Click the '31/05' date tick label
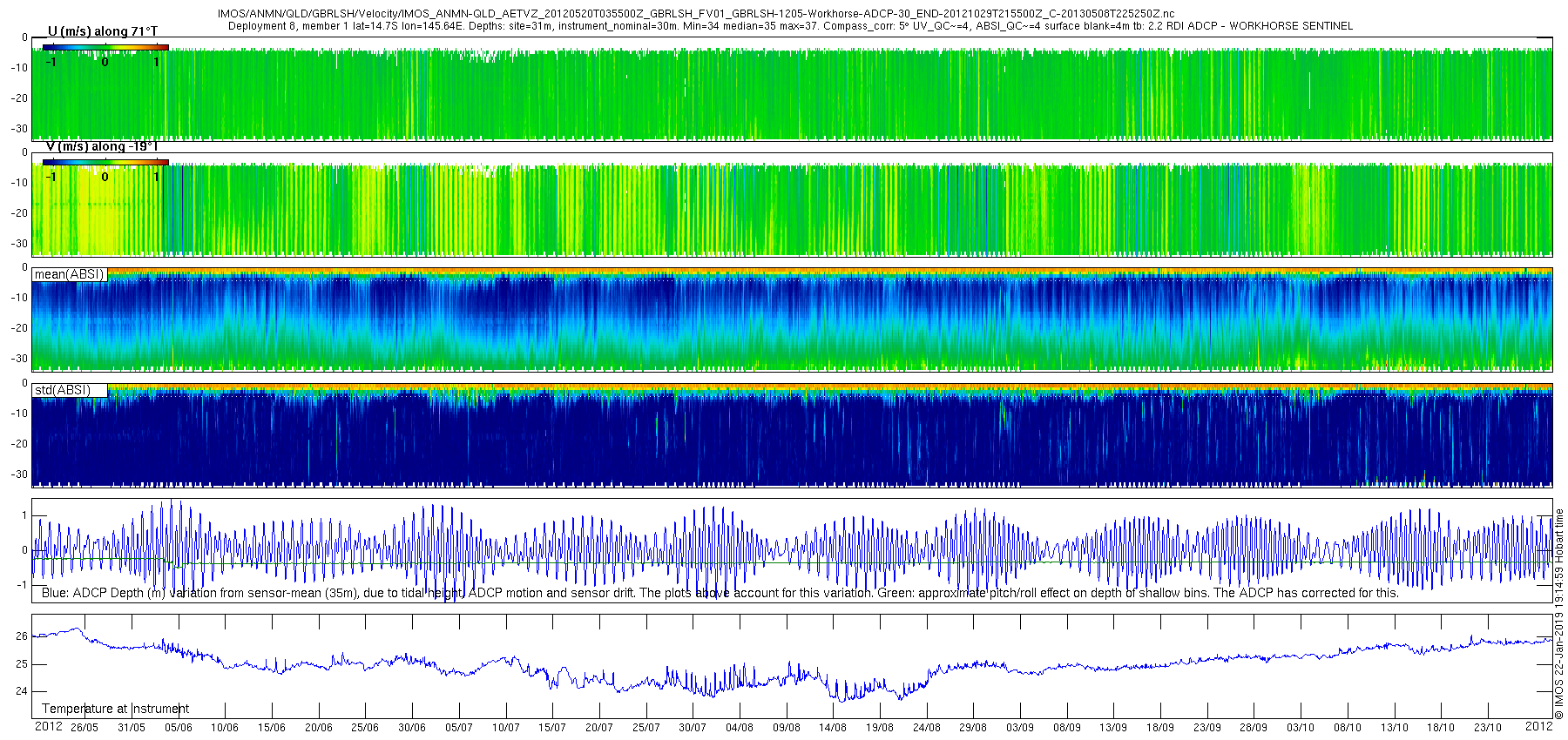The height and width of the screenshot is (740, 1568). [132, 728]
